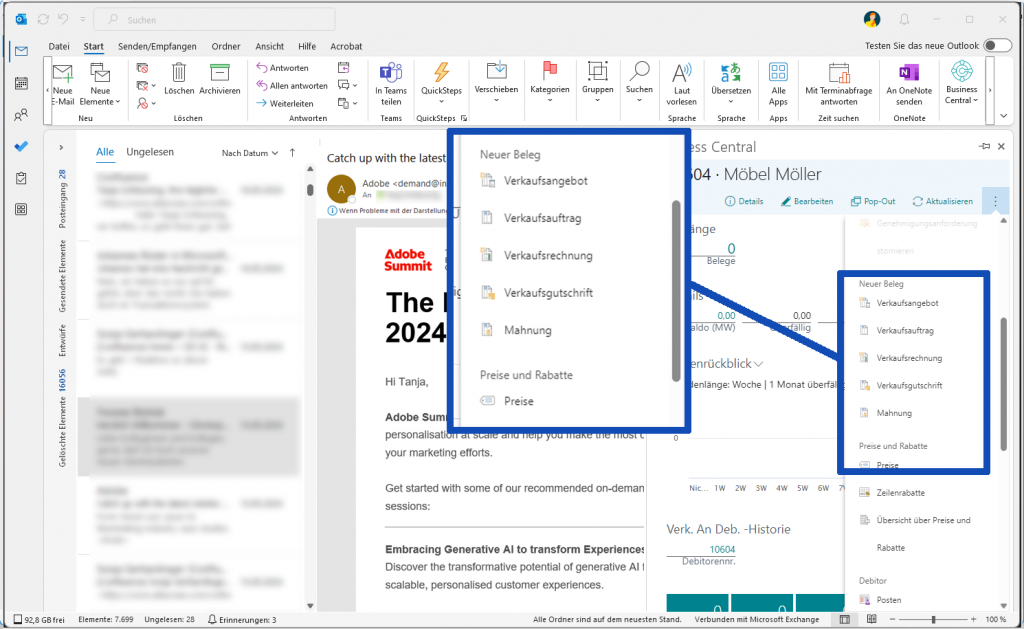Open the Tasks clipboard module
The height and width of the screenshot is (629, 1024).
click(22, 178)
